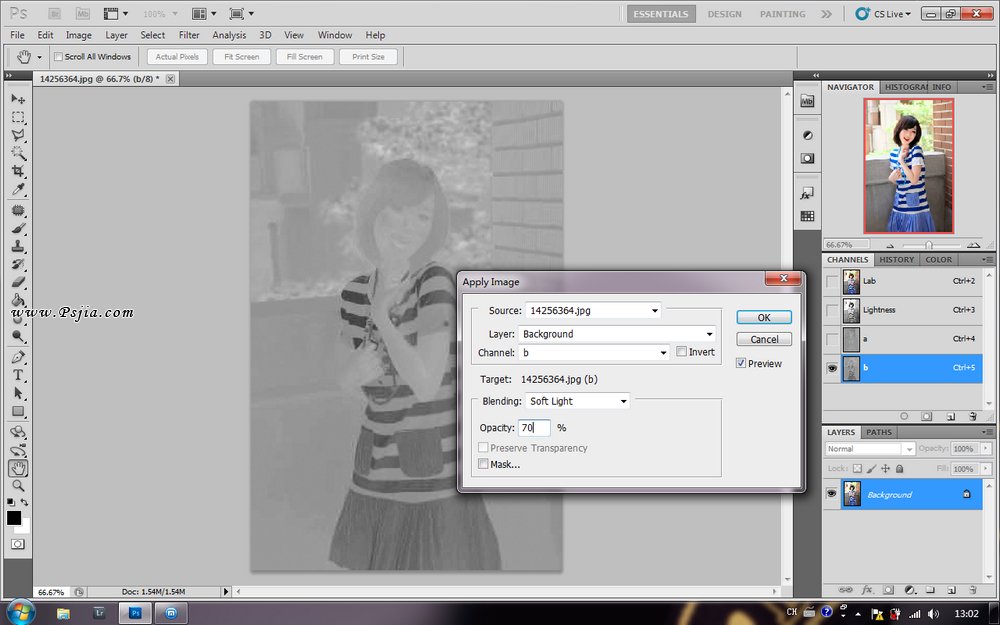
Task: Open the Blending mode dropdown
Action: tap(578, 401)
